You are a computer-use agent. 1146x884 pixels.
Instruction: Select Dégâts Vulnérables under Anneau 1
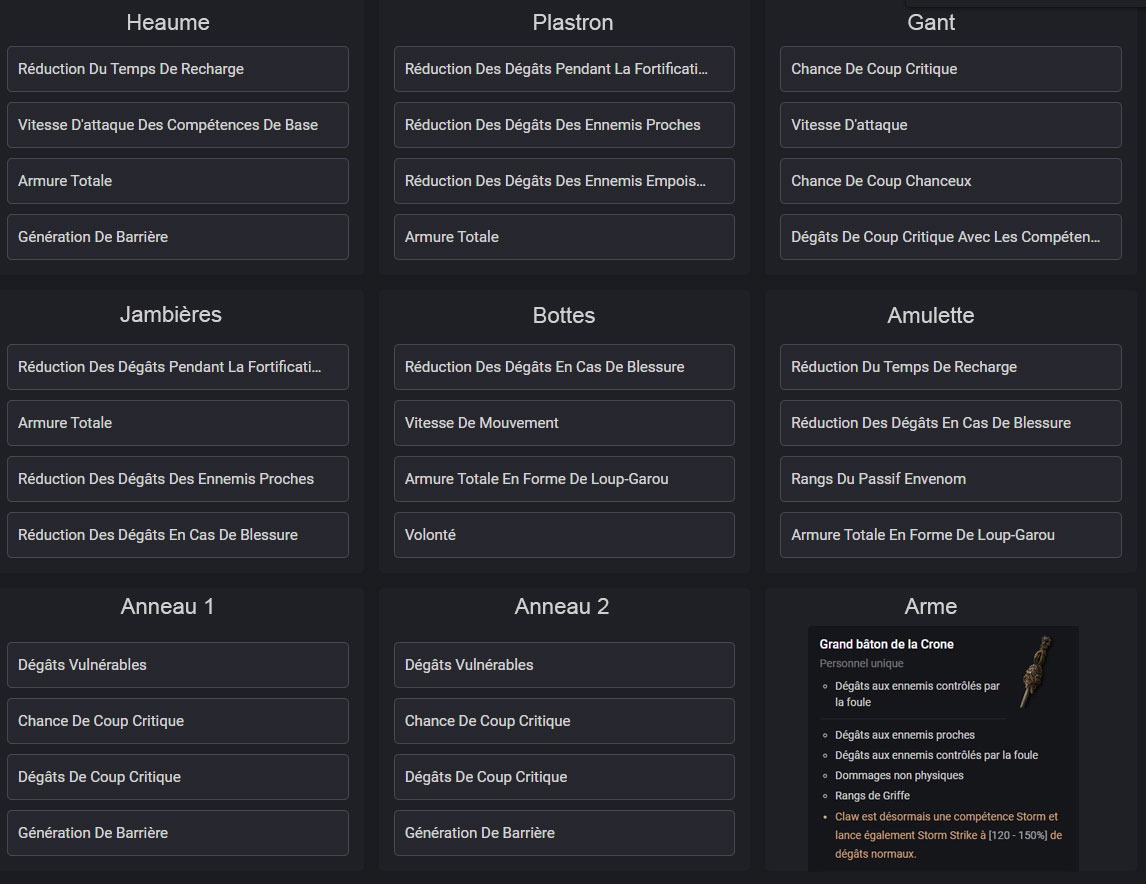178,665
